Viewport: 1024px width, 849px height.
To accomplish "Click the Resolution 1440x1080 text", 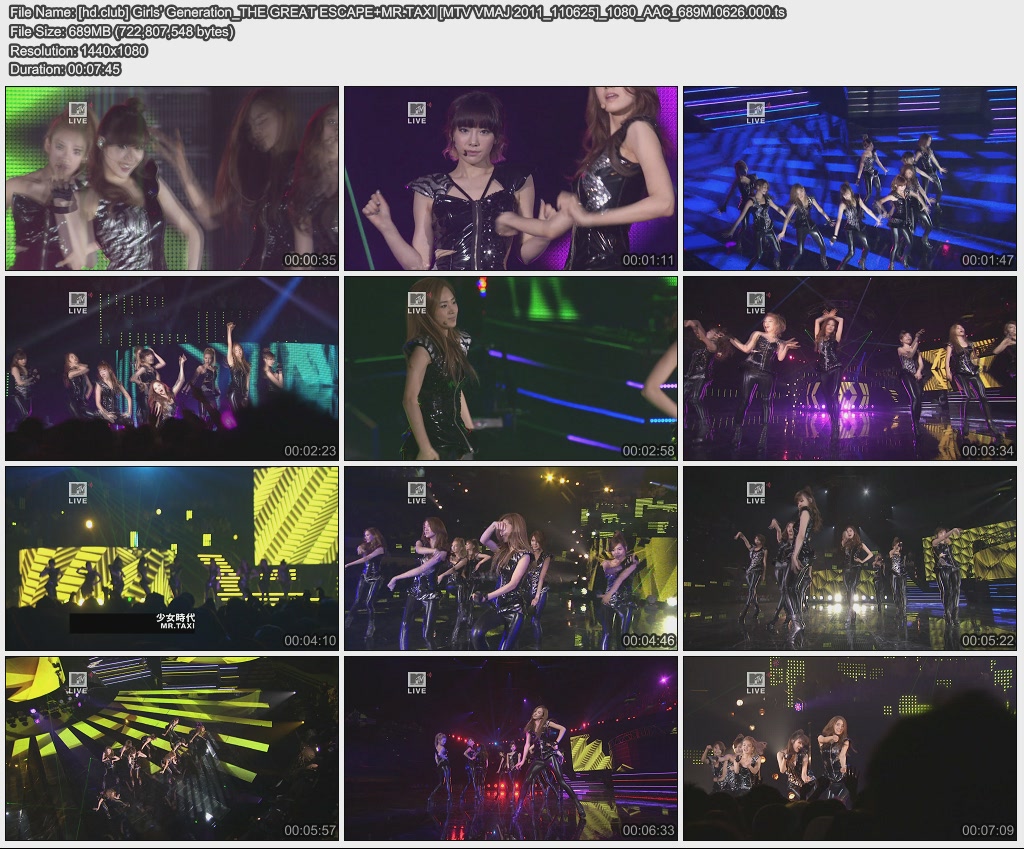I will coord(78,50).
